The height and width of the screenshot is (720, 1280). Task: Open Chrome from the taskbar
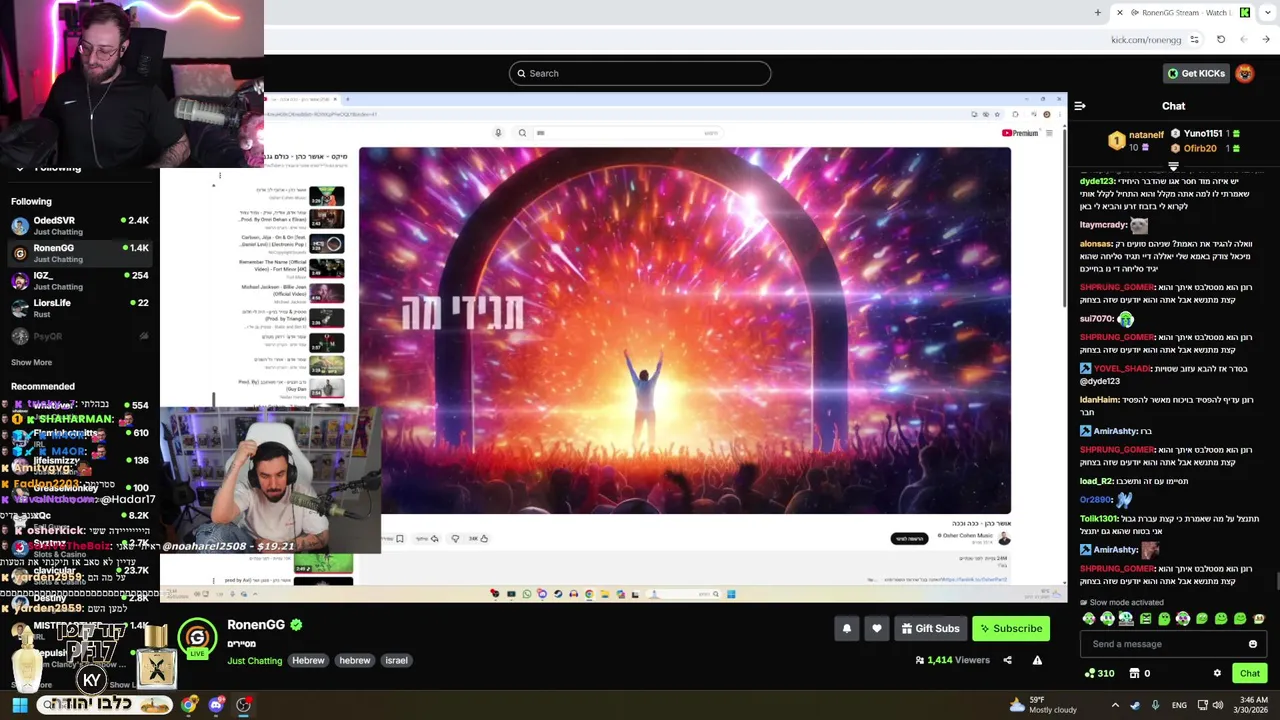[189, 705]
